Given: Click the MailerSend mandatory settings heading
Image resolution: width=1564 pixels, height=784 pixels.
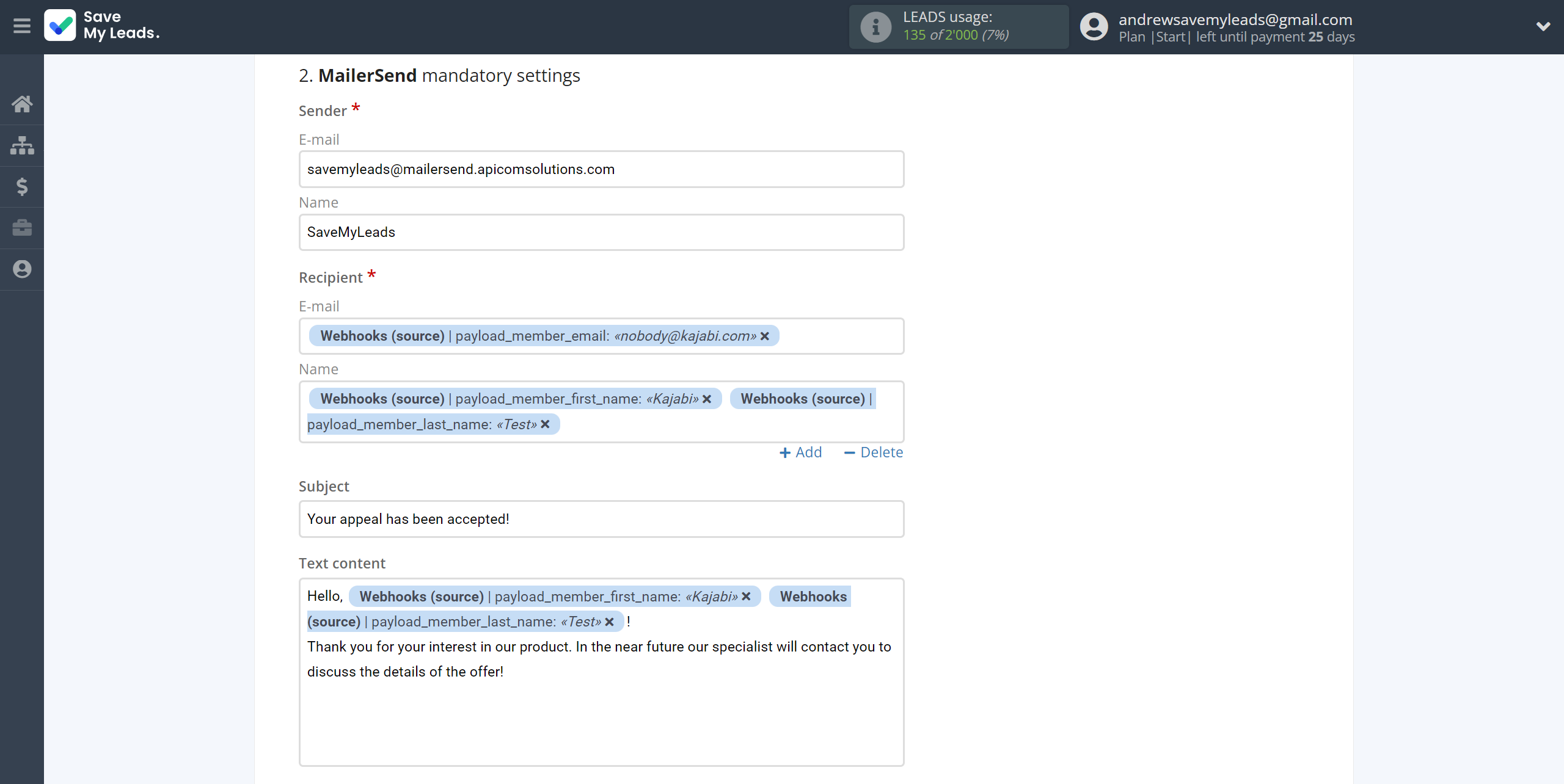Looking at the screenshot, I should [439, 75].
